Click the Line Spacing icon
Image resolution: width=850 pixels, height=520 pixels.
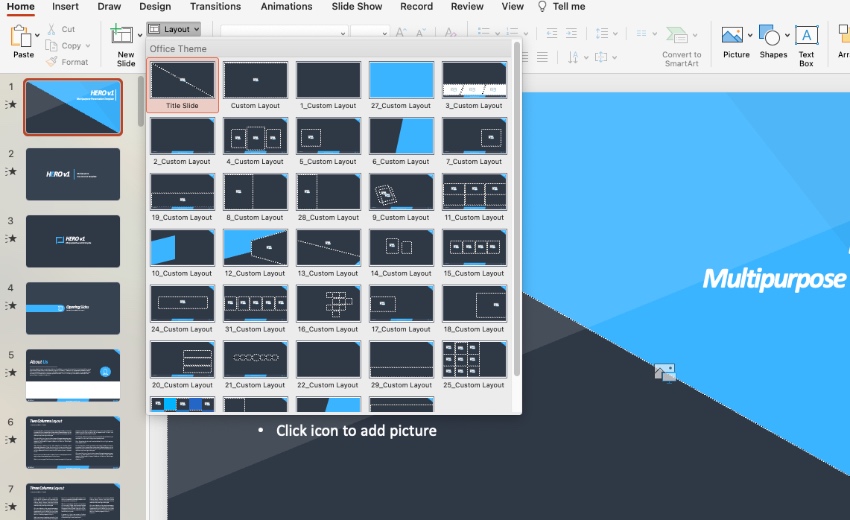coord(602,33)
